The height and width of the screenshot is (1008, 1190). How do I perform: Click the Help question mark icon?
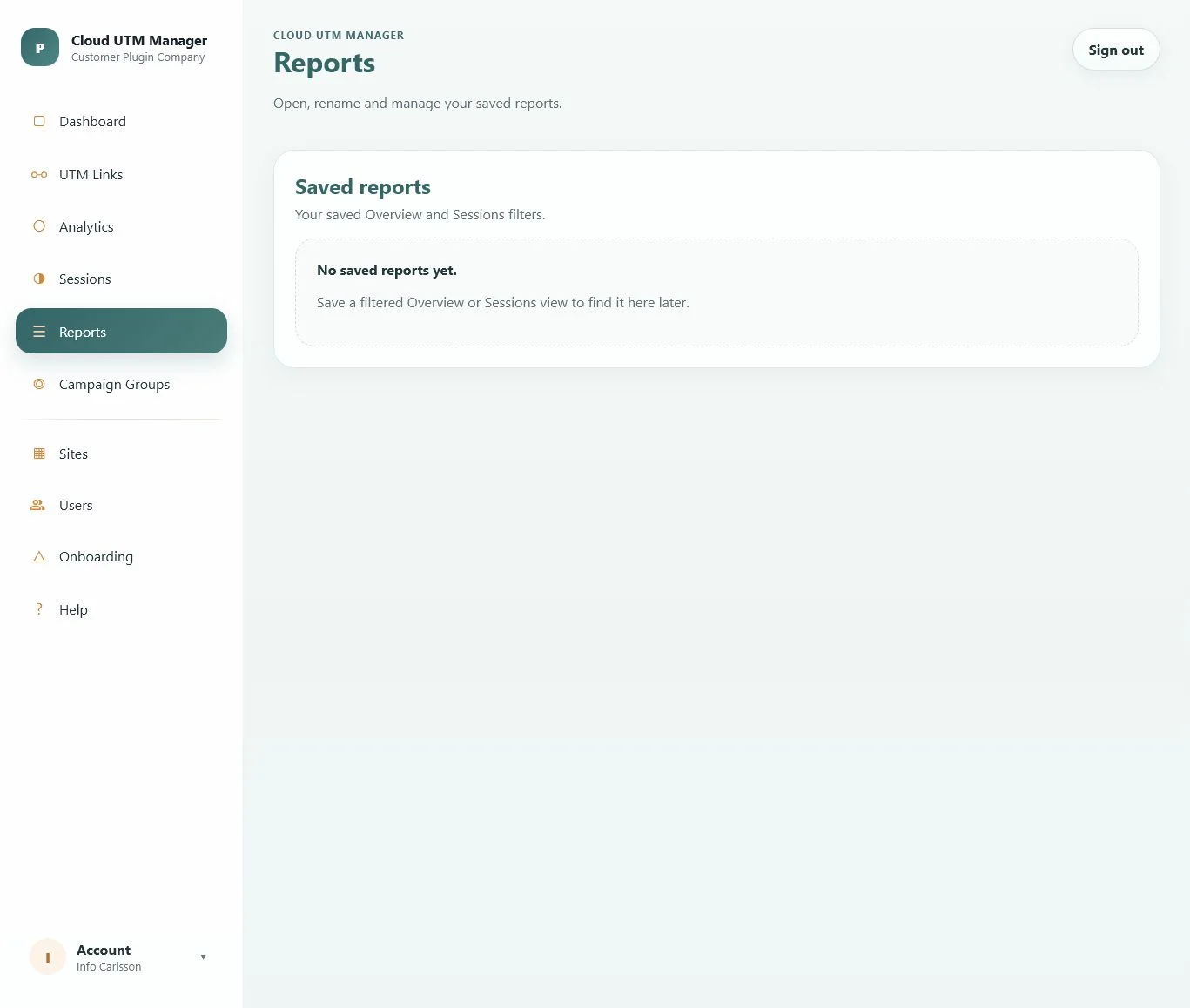[x=39, y=609]
